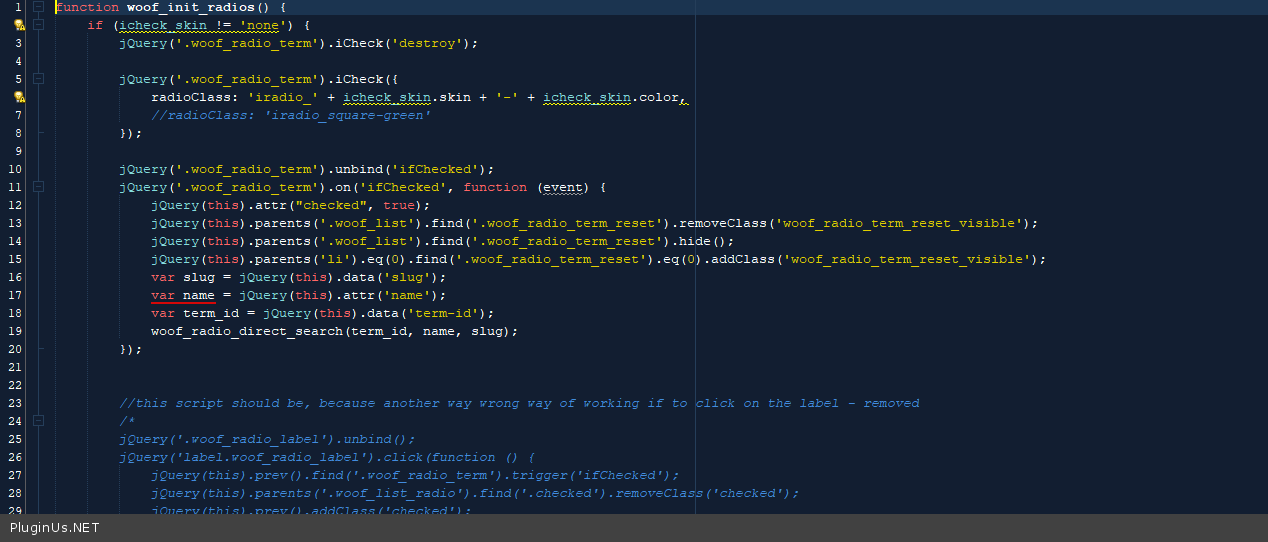Click line number 17 in the gutter
The height and width of the screenshot is (542, 1268).
click(15, 295)
